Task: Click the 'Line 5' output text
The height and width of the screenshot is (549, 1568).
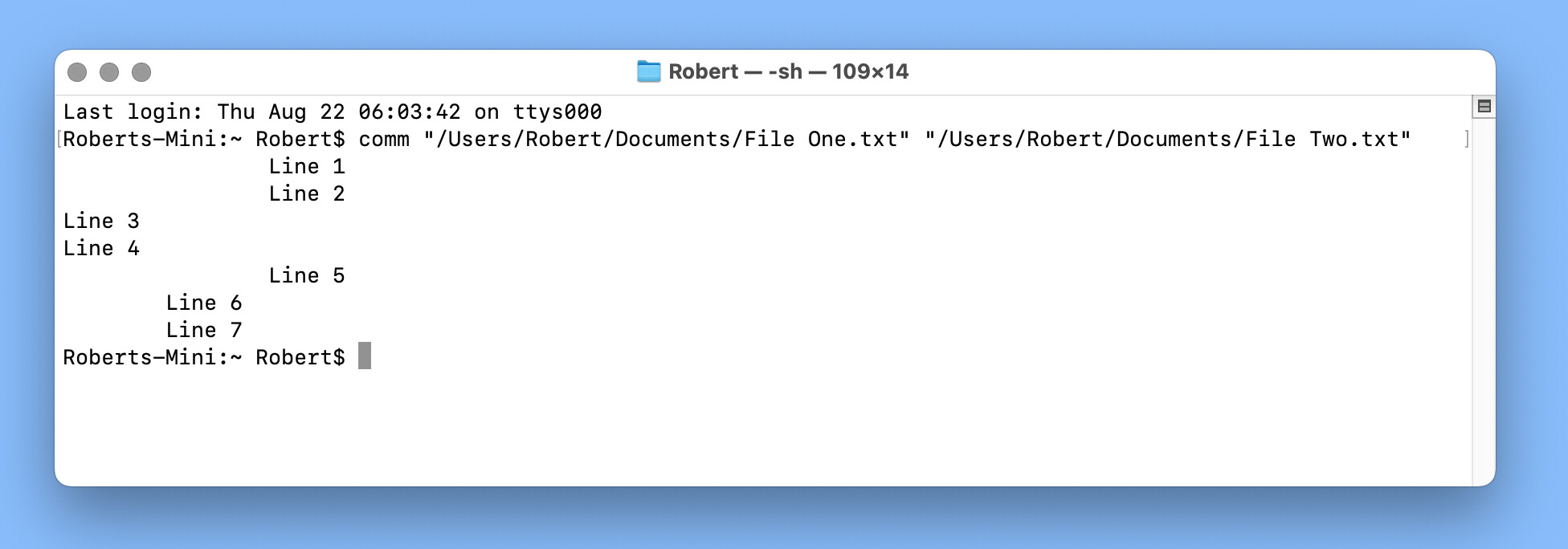Action: point(307,275)
